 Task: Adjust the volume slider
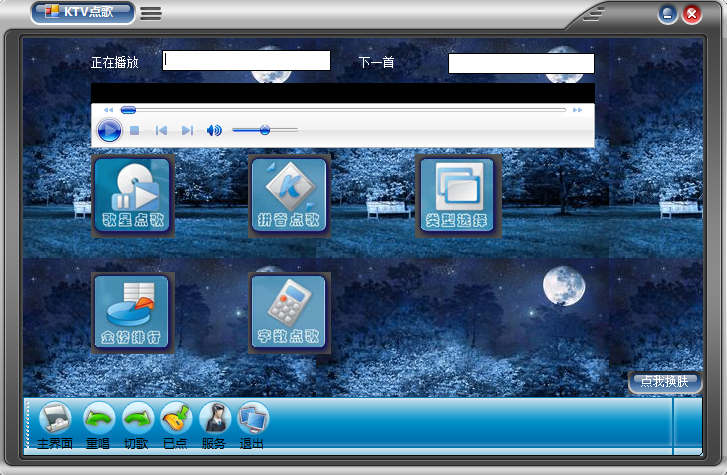[265, 130]
